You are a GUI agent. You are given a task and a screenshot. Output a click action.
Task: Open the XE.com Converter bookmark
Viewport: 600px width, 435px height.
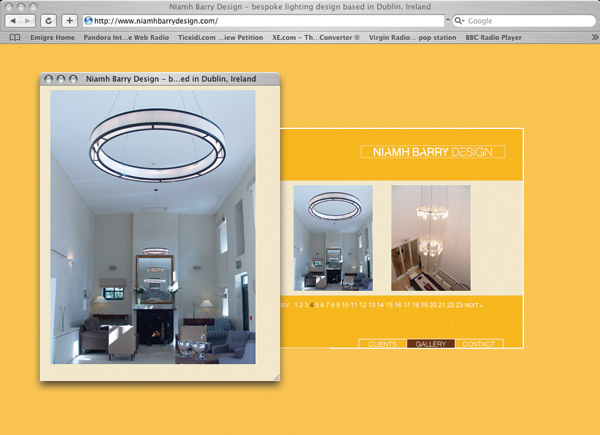click(316, 37)
